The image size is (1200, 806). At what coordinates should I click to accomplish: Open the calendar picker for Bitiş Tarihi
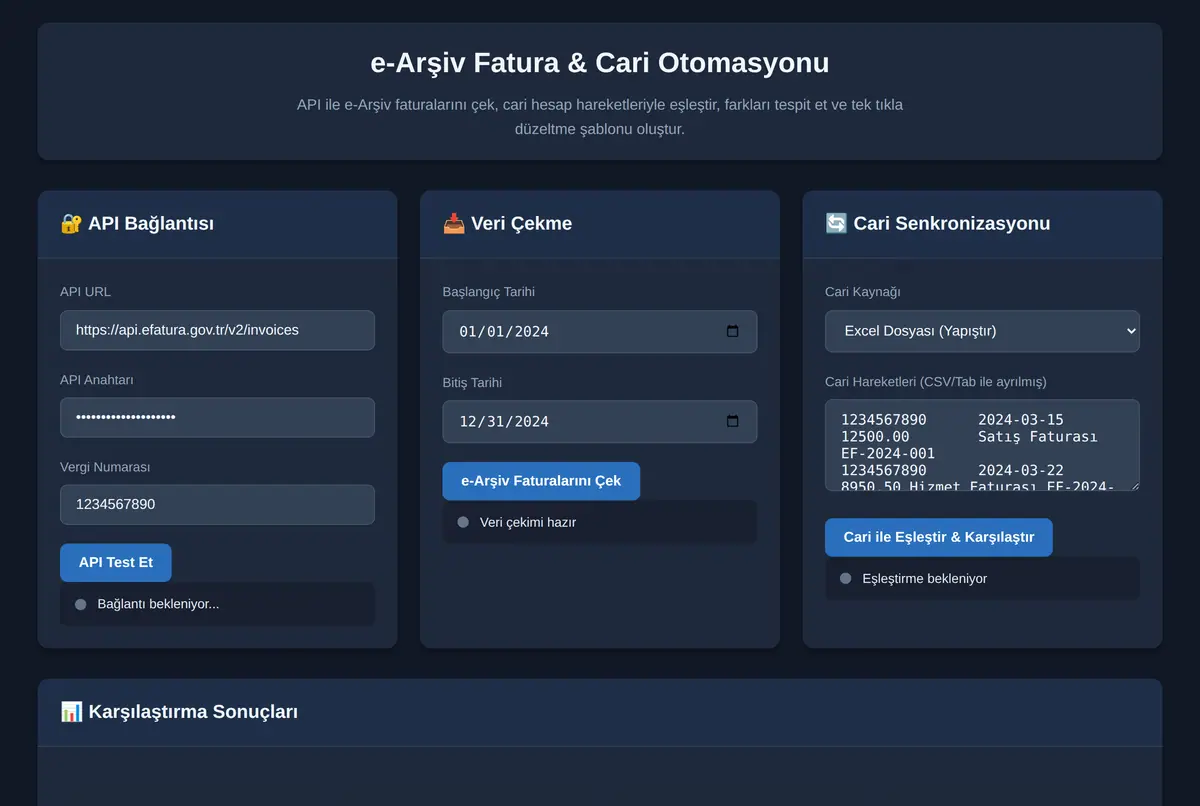[x=733, y=421]
